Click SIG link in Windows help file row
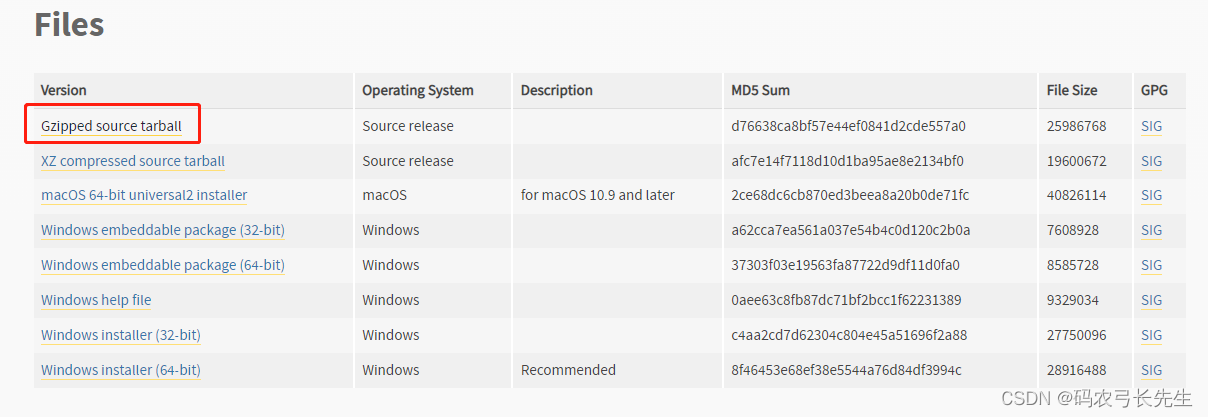Screen dimensions: 1208x417 [1151, 300]
